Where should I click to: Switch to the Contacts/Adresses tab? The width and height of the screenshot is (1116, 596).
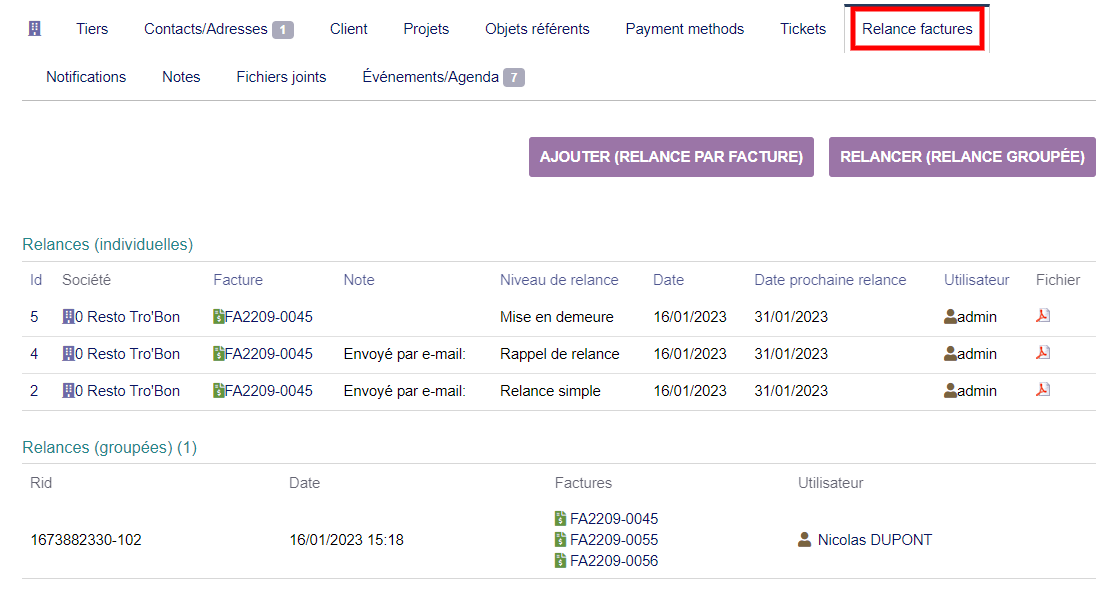[218, 29]
